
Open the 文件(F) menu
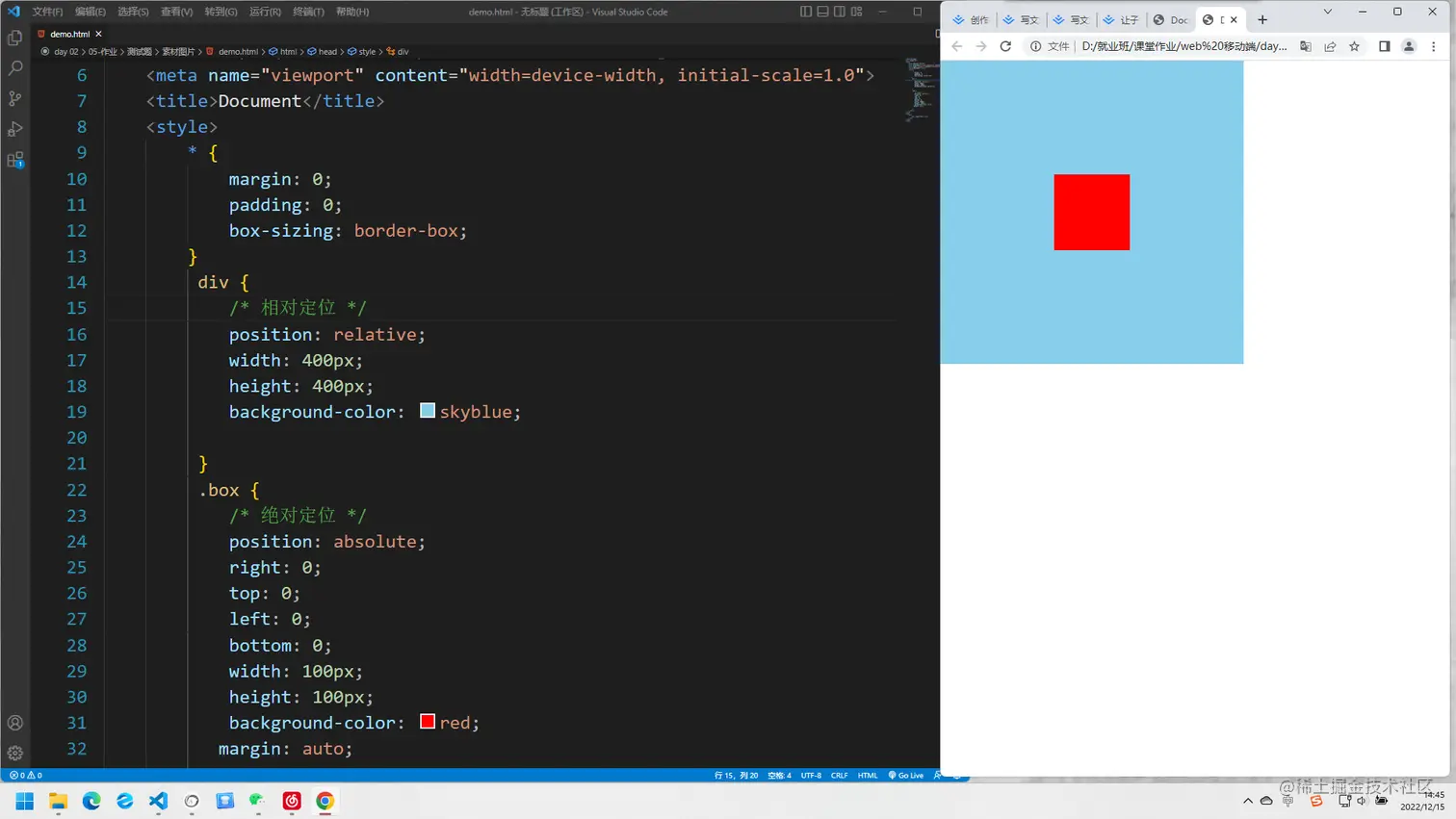pos(47,12)
